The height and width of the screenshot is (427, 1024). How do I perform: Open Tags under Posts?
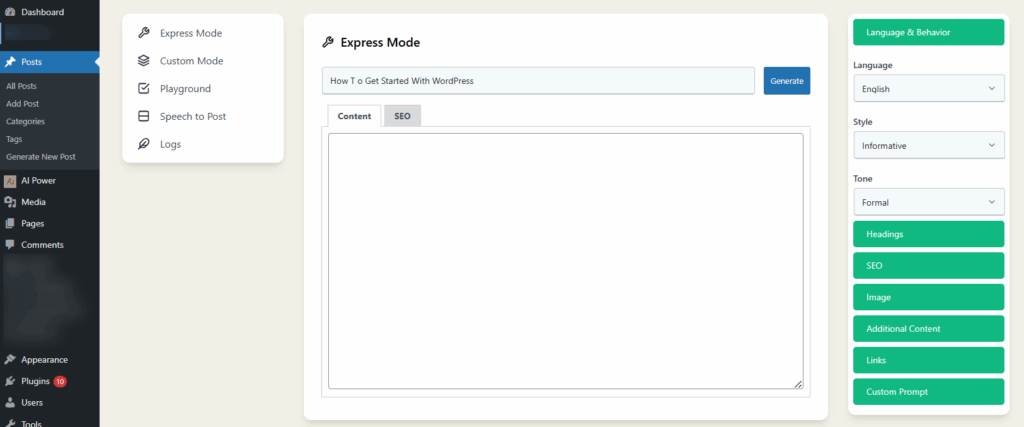click(14, 139)
